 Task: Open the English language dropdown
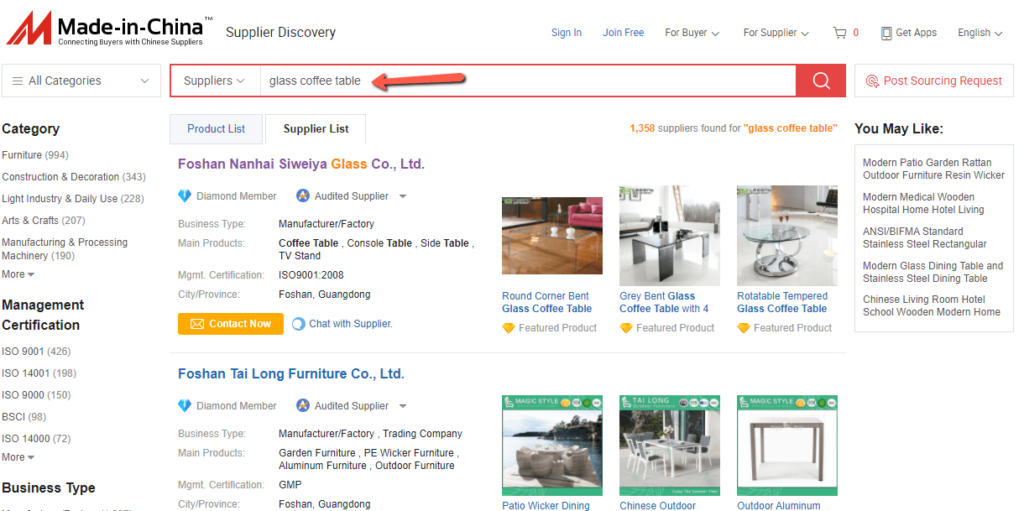[980, 33]
